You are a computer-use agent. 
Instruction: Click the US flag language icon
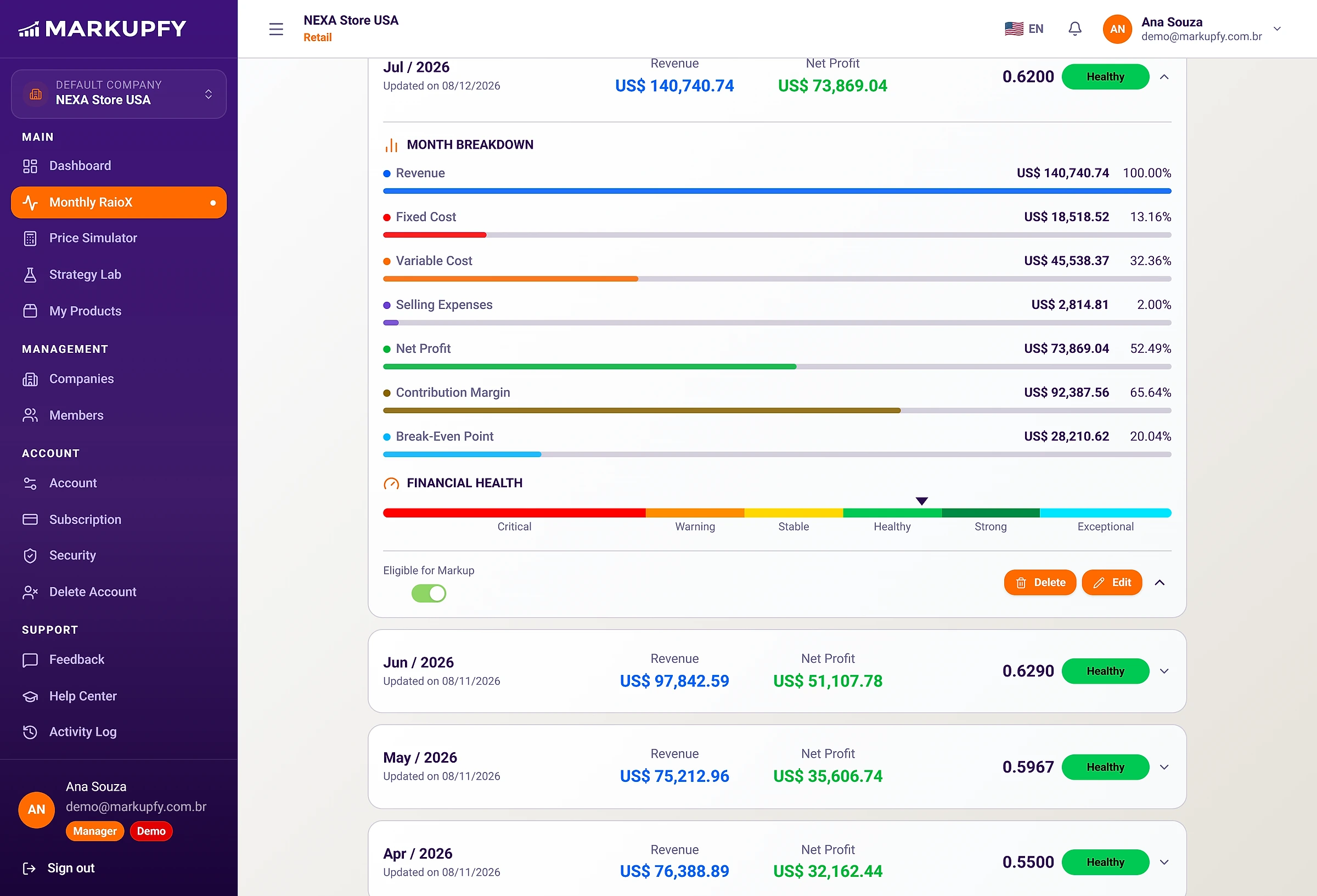point(1013,29)
